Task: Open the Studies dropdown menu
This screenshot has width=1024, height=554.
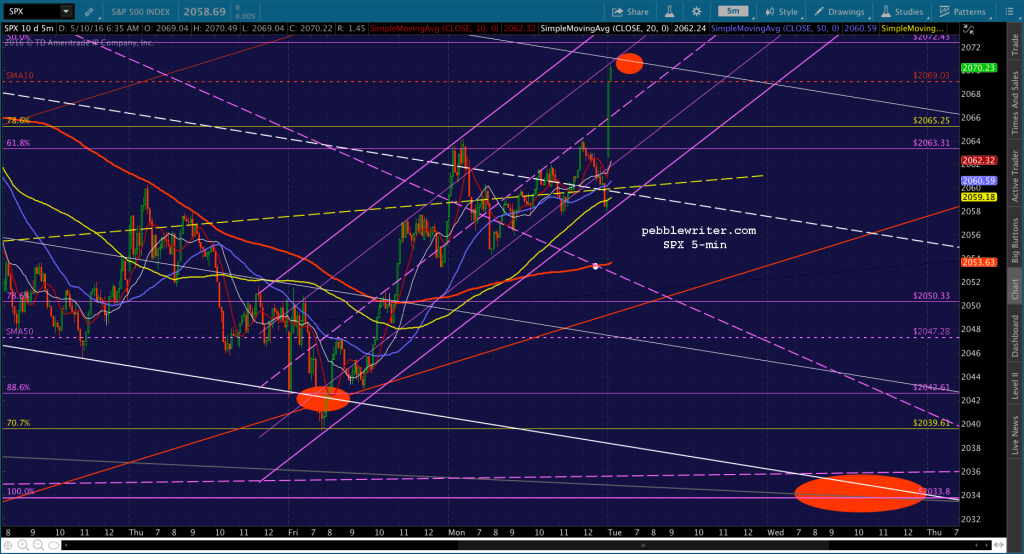Action: [902, 12]
